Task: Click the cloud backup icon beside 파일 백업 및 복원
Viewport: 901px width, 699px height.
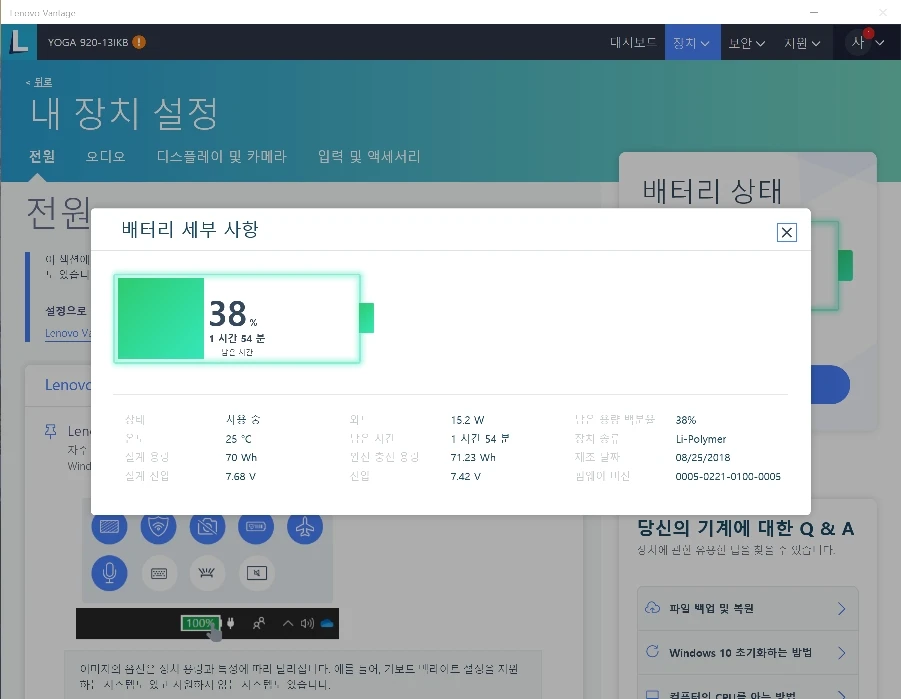Action: coord(652,608)
